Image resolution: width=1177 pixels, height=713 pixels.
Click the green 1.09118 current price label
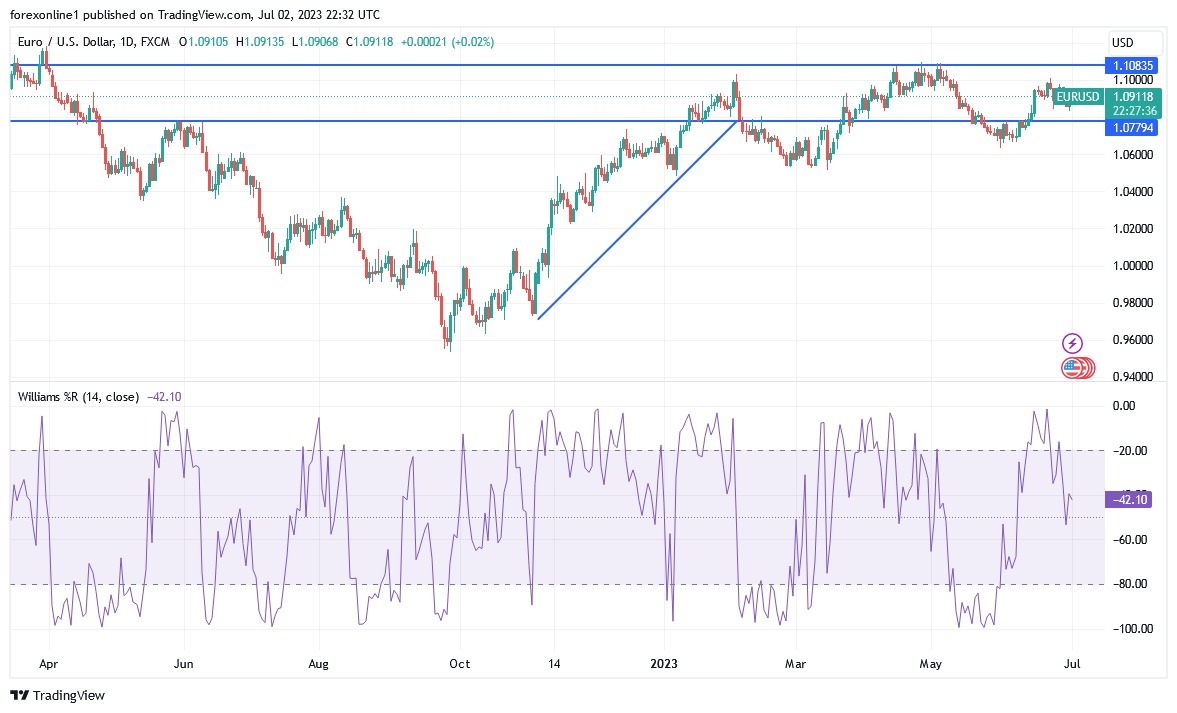pos(1135,98)
